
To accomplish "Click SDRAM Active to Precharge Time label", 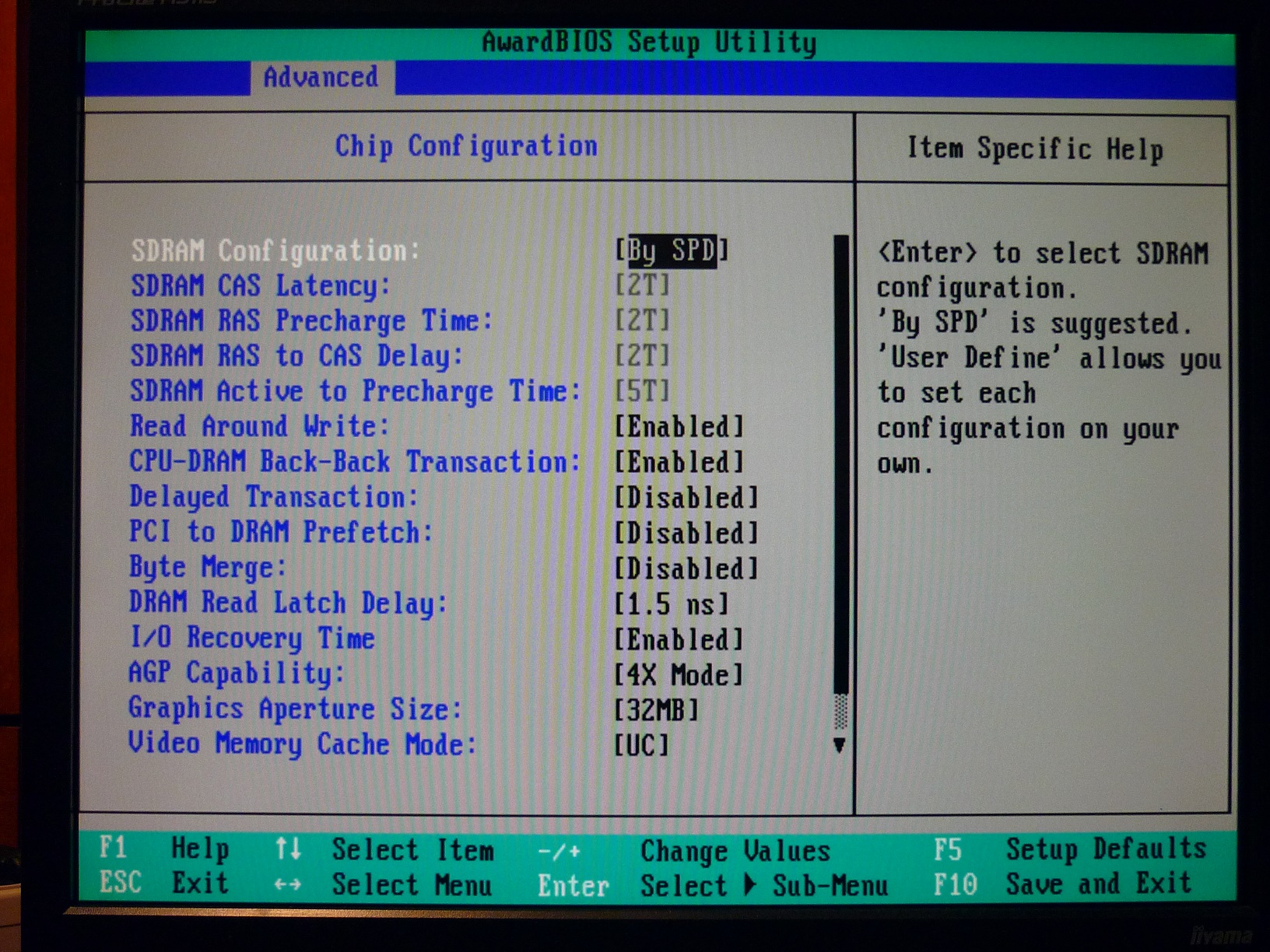I will 355,391.
